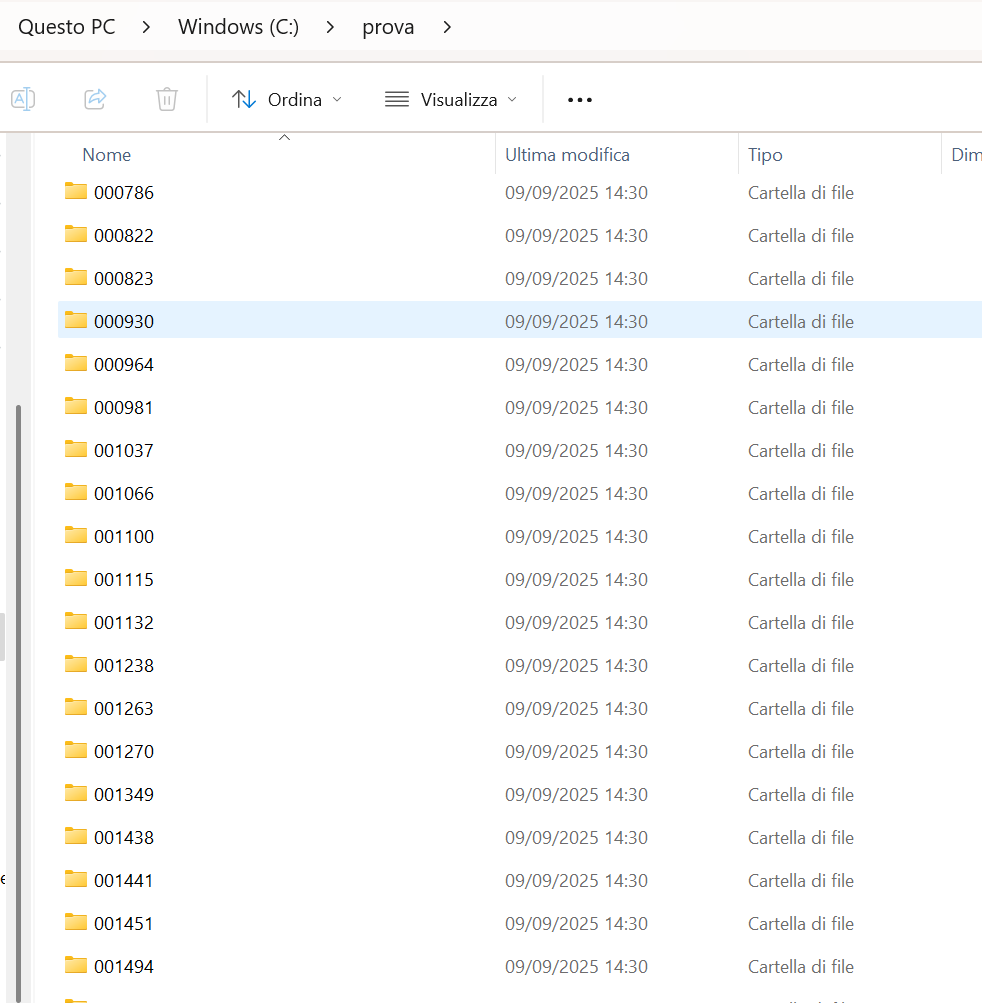Click the folder icon of 001263
Viewport: 982px width, 1003px height.
coord(76,707)
